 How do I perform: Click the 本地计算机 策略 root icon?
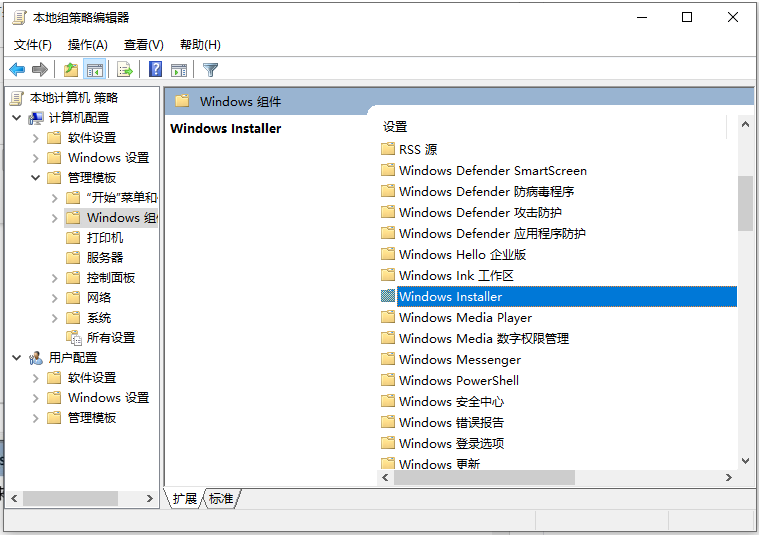16,98
